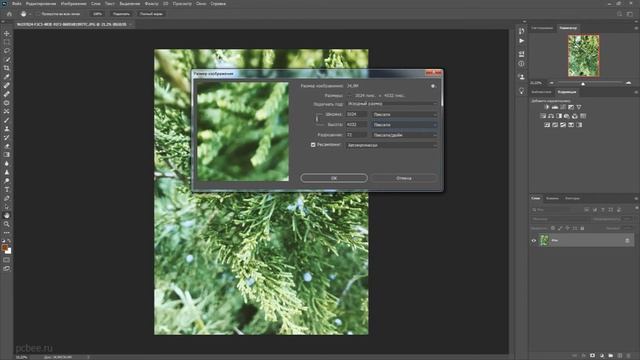Toggle constrain proportions link icon

317,119
